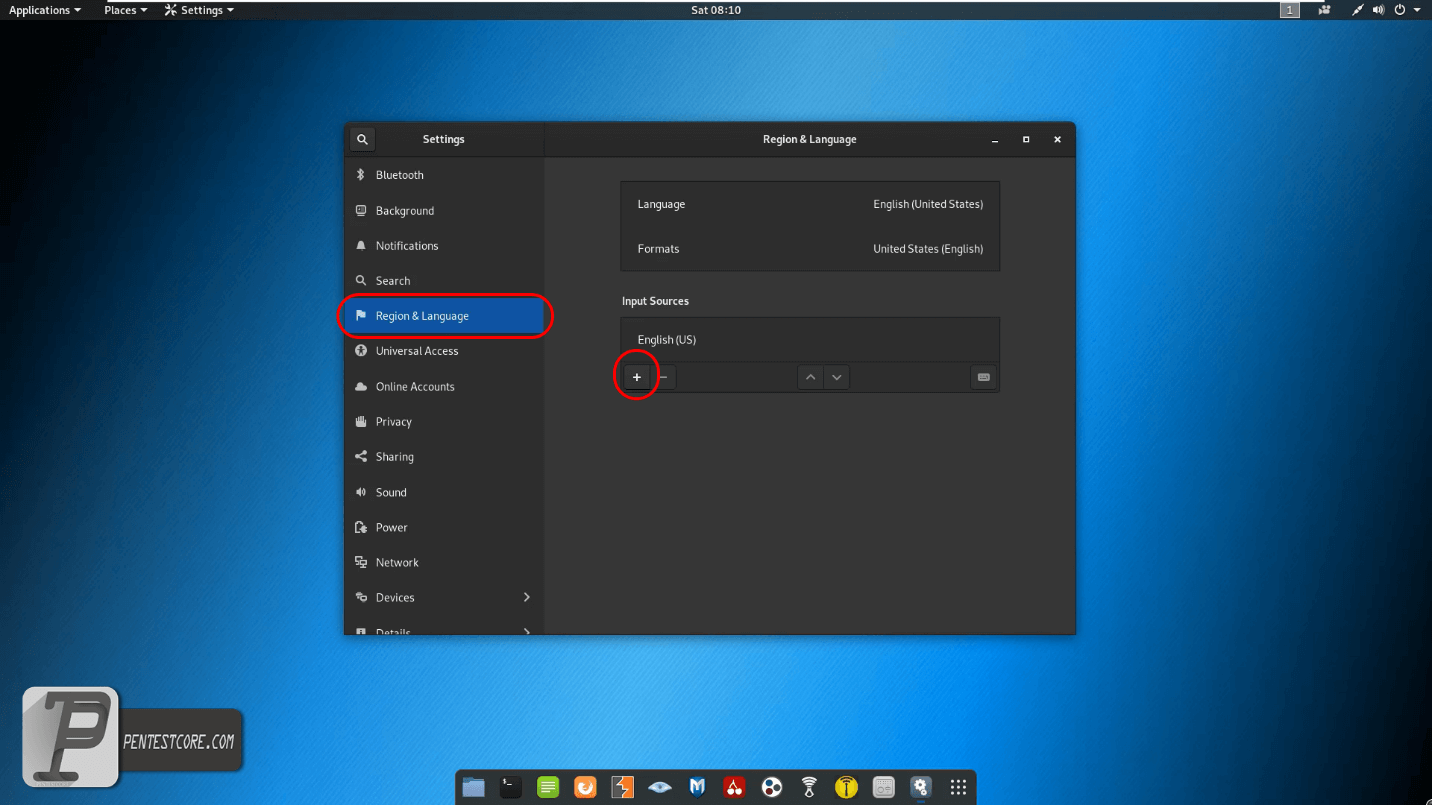Launch Burp Suite from the dock
Screen dimensions: 1432x805
(622, 787)
